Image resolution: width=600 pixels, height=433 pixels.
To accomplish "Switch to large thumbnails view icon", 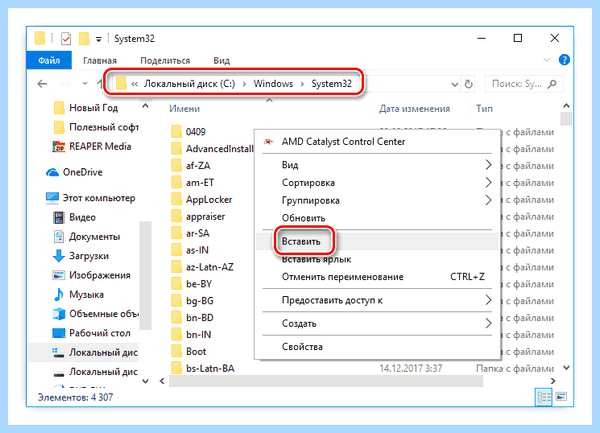I will (561, 397).
